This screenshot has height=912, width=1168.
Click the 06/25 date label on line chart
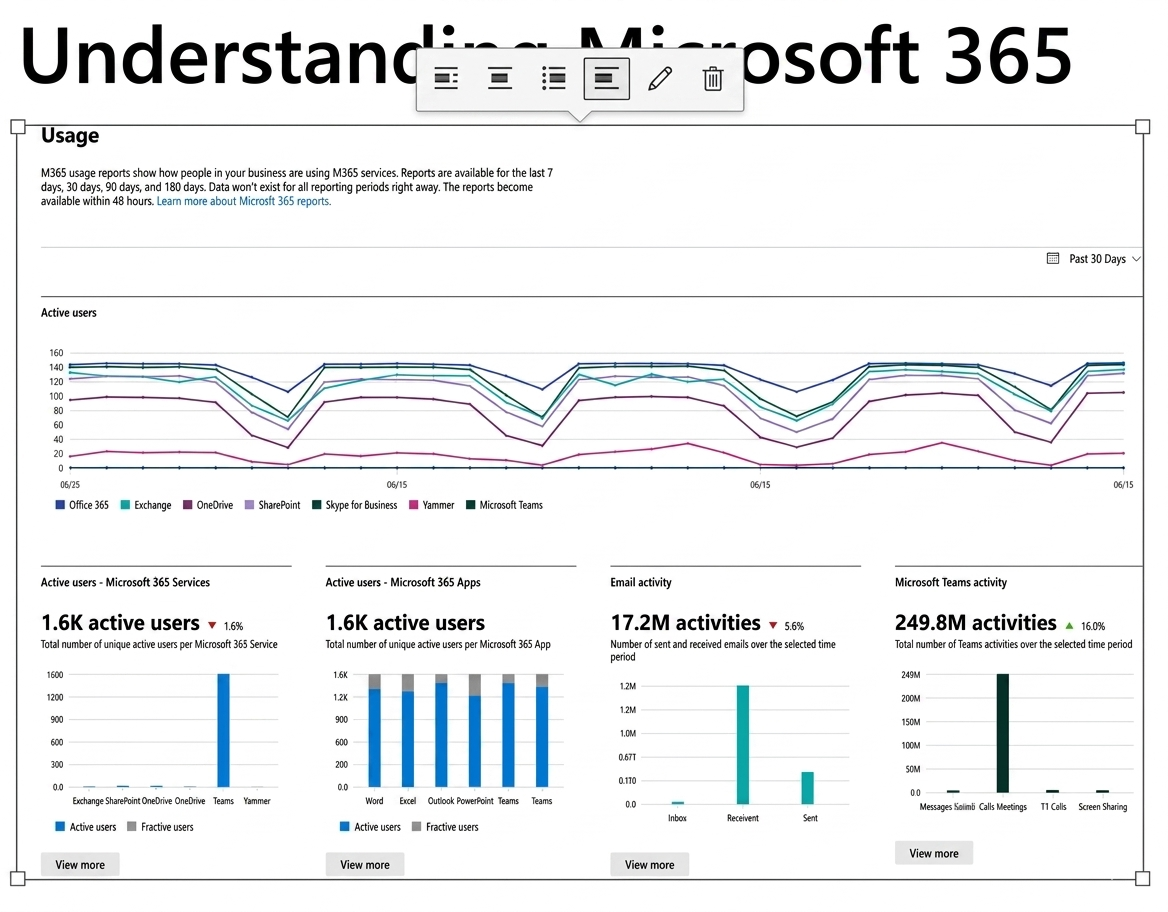click(x=70, y=484)
